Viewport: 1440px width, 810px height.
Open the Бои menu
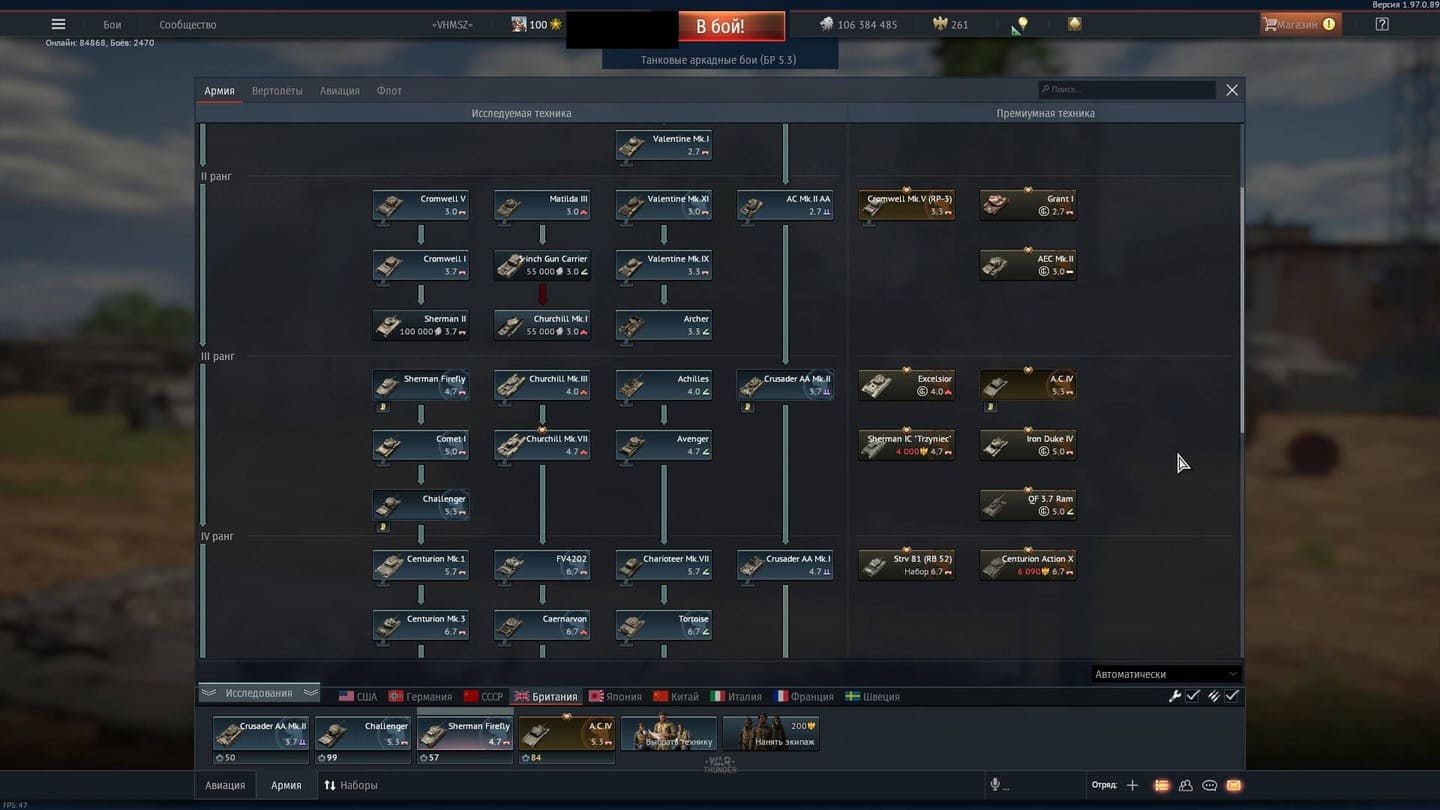pos(112,24)
